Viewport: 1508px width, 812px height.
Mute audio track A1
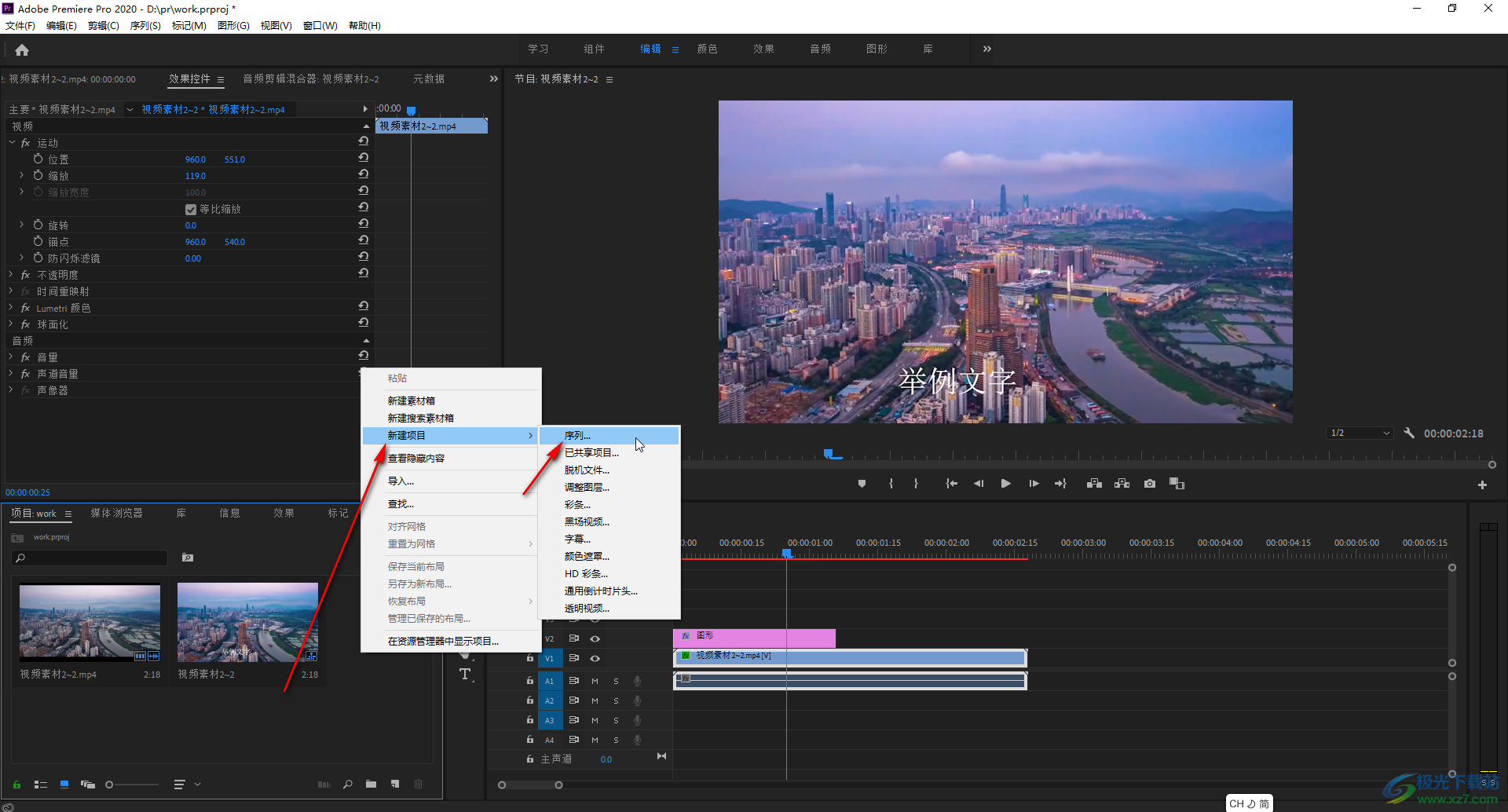click(x=595, y=681)
